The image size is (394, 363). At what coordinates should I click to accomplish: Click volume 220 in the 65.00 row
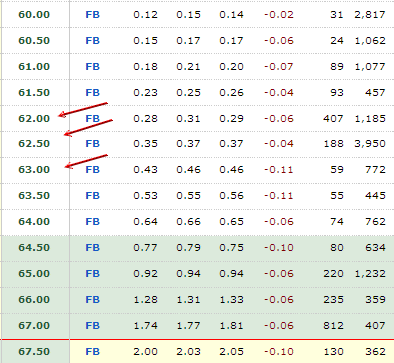(x=333, y=274)
